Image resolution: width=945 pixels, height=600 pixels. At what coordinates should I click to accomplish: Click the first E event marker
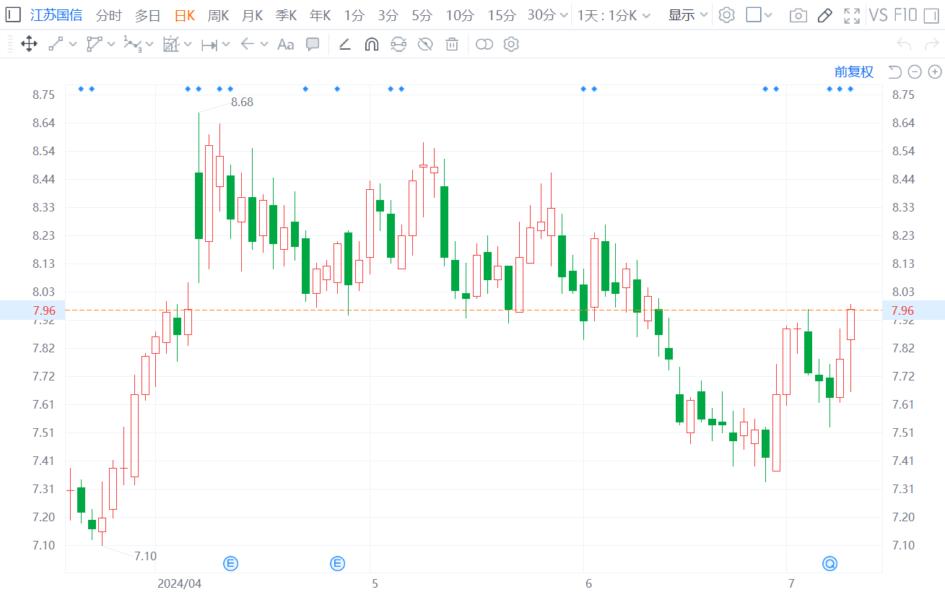(x=231, y=564)
